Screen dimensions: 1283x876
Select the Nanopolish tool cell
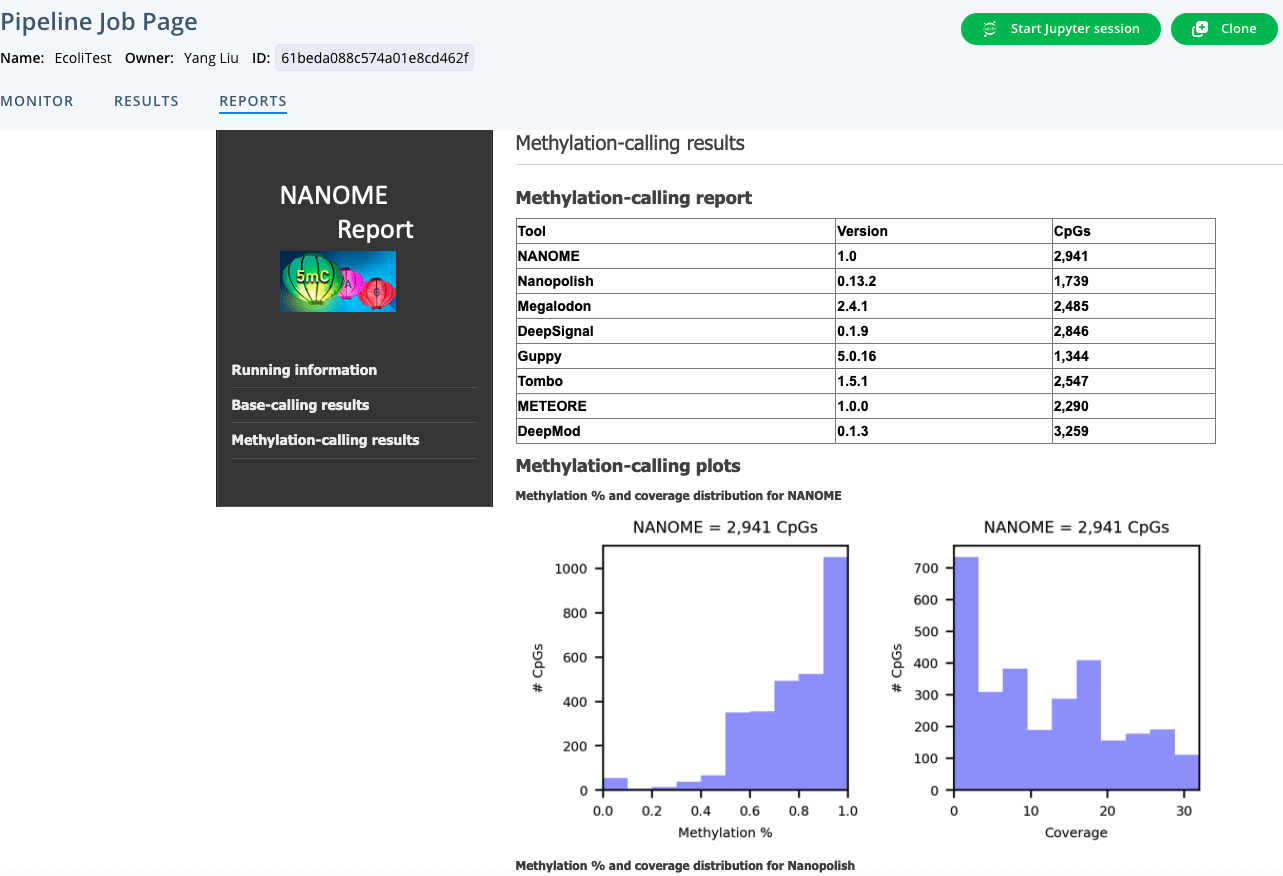[675, 281]
